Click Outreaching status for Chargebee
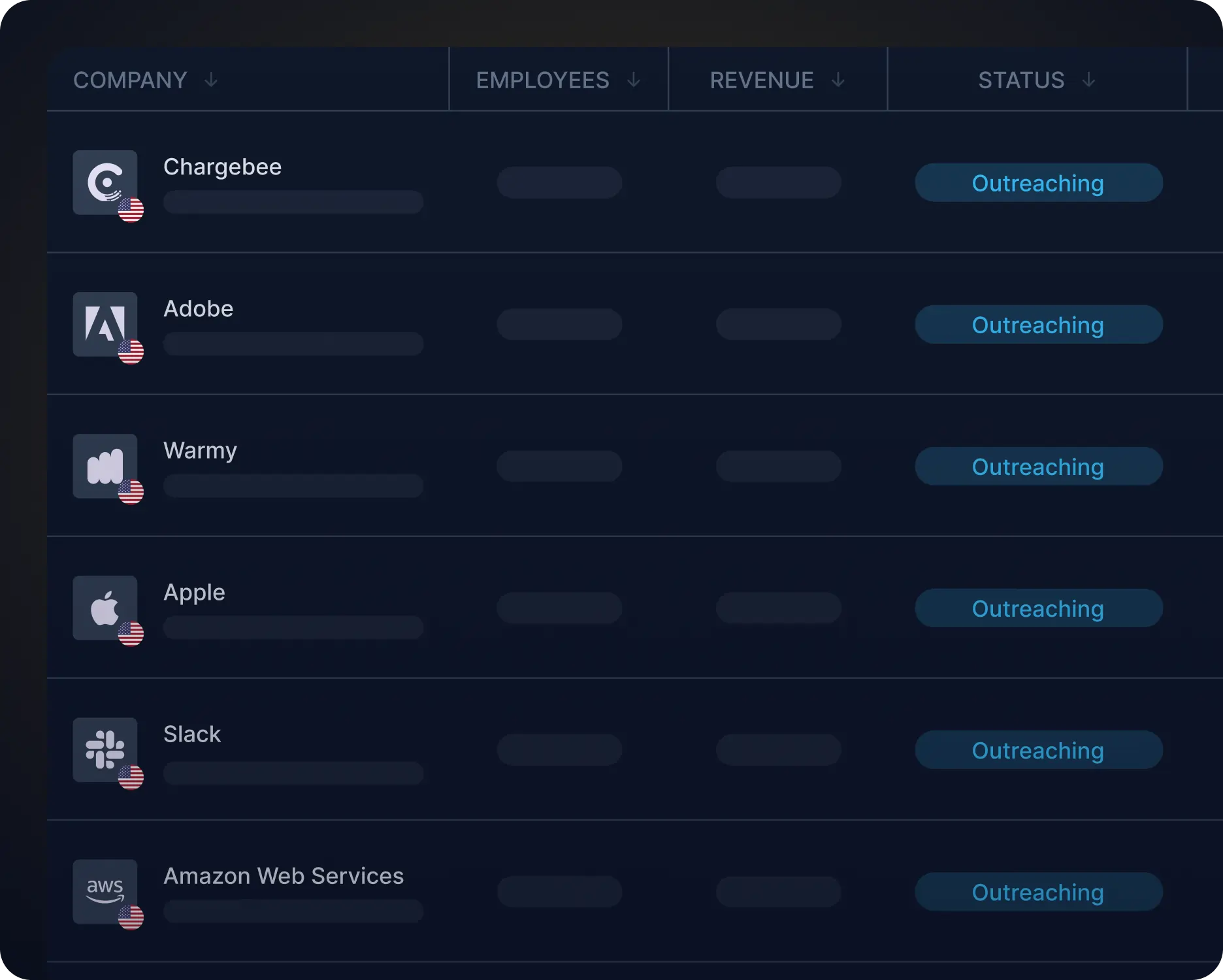1223x980 pixels. pyautogui.click(x=1039, y=183)
